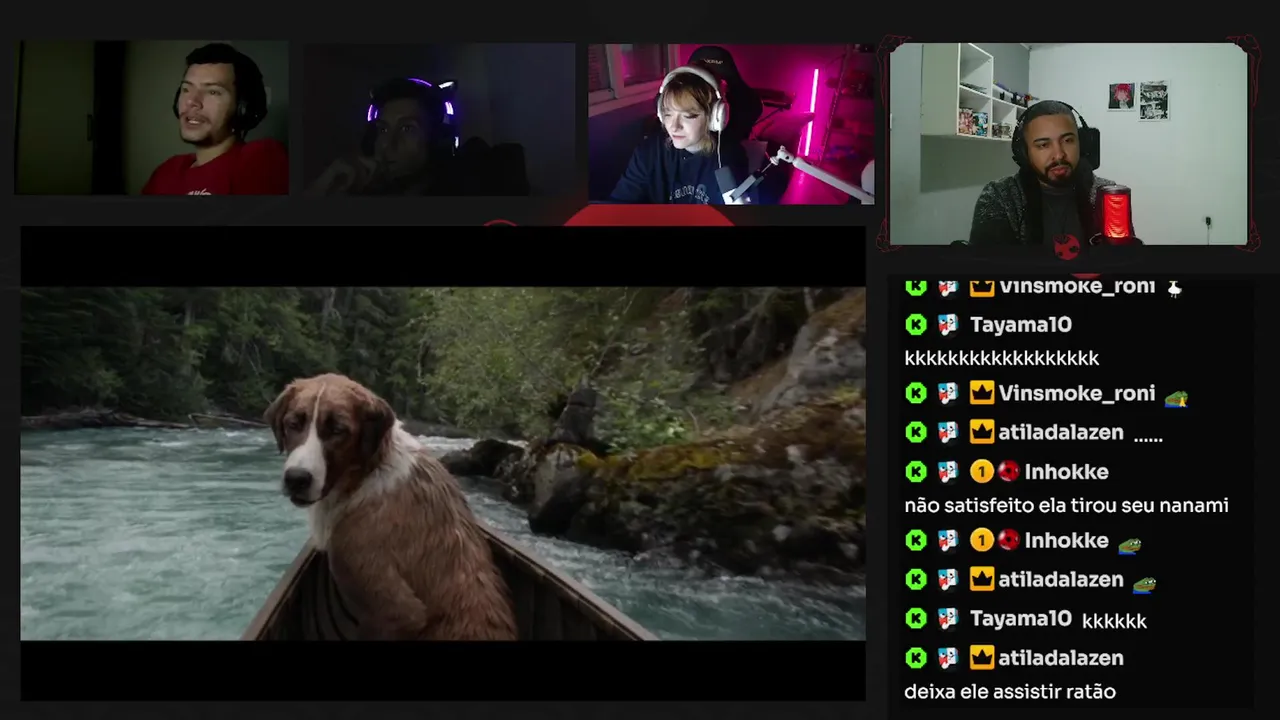Viewport: 1280px width, 720px height.
Task: Click the bird emoji after top Vinsmoke_roni
Action: click(1175, 288)
